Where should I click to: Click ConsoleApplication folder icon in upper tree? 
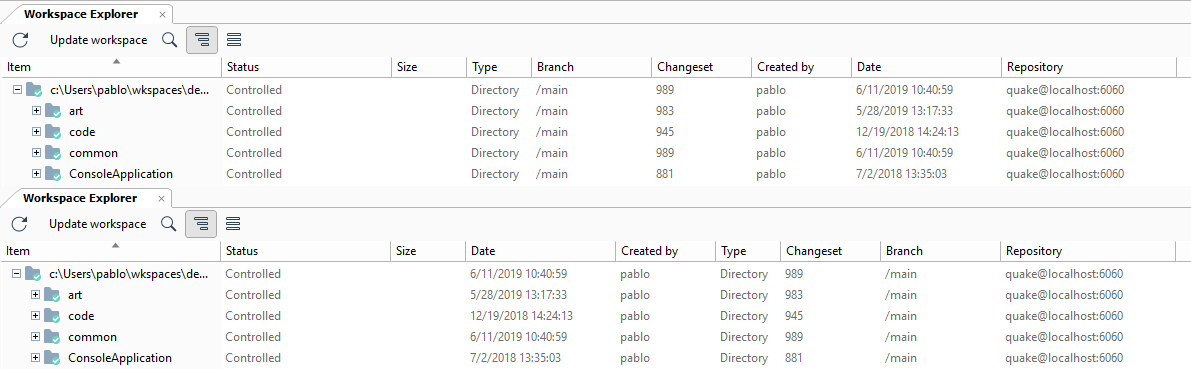[52, 174]
